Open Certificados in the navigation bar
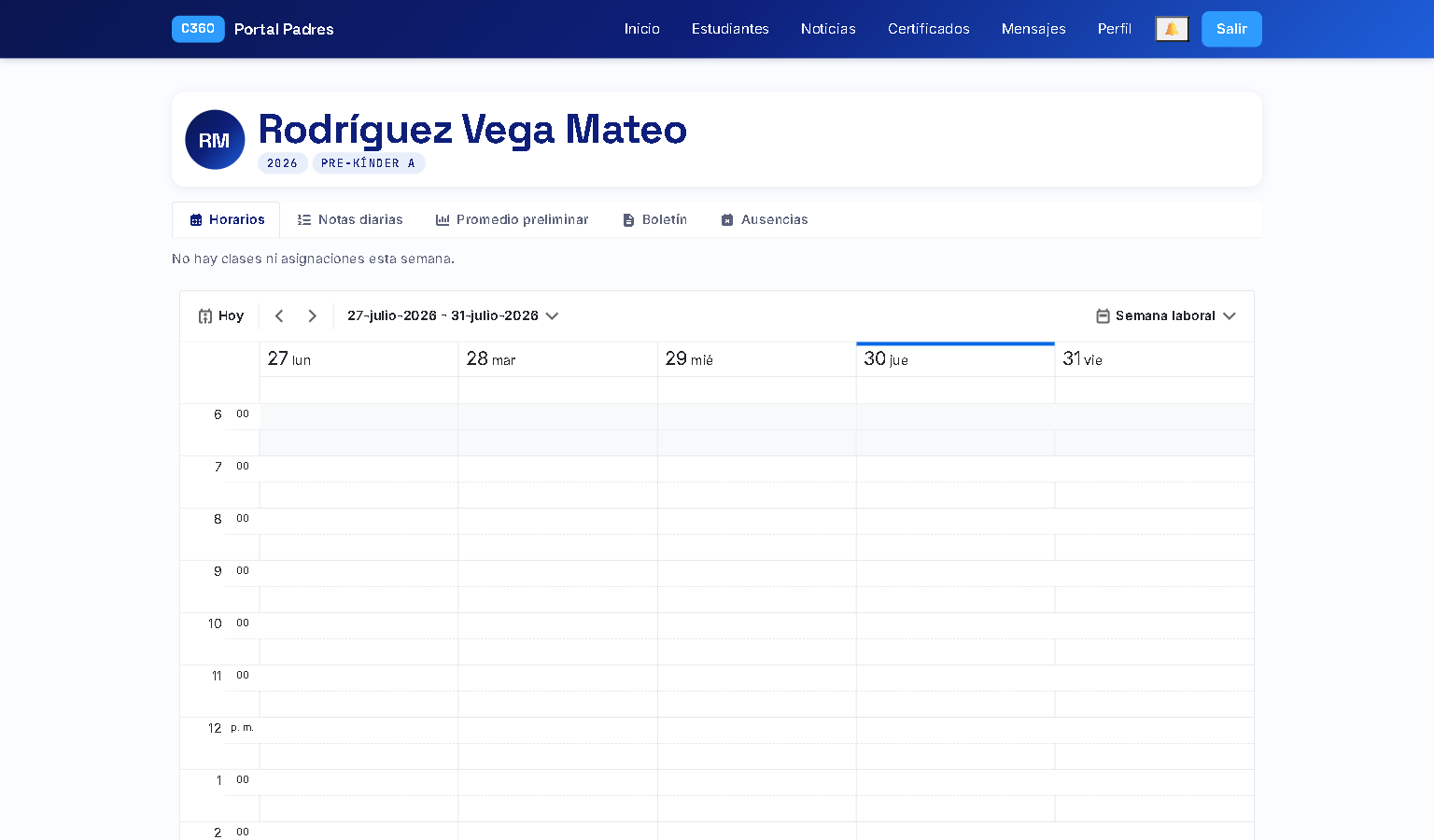This screenshot has width=1434, height=840. 929,29
